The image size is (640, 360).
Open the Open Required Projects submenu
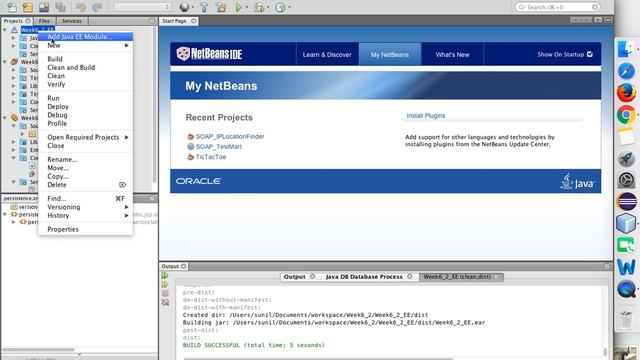pos(85,137)
